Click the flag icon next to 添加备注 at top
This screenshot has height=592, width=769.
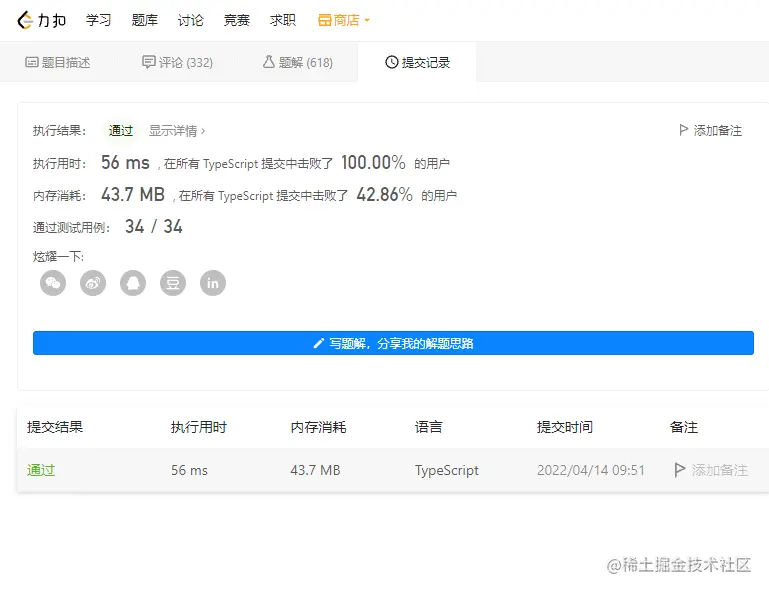pyautogui.click(x=684, y=130)
